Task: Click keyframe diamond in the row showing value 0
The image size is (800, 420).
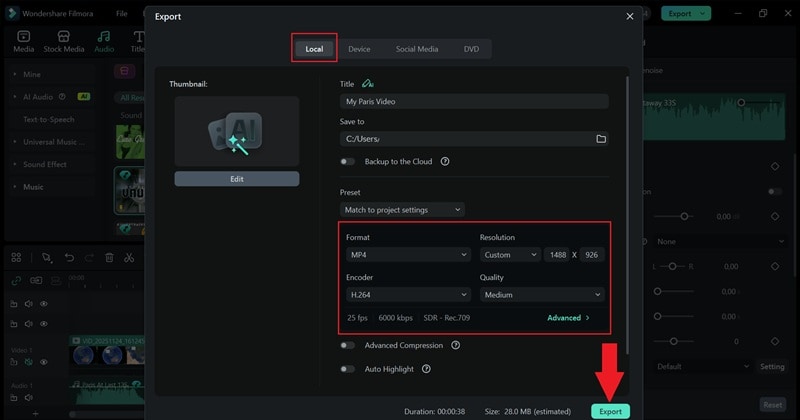Action: pyautogui.click(x=775, y=341)
